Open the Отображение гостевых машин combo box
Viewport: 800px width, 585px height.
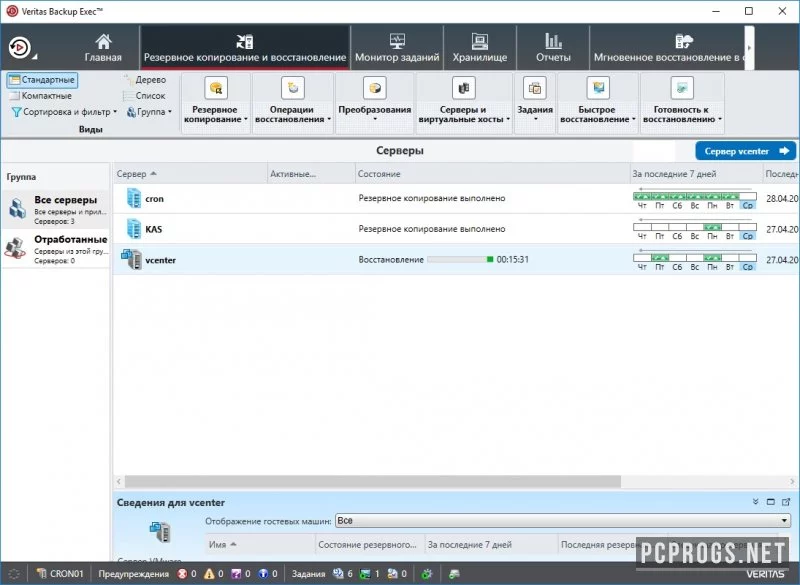pos(563,521)
